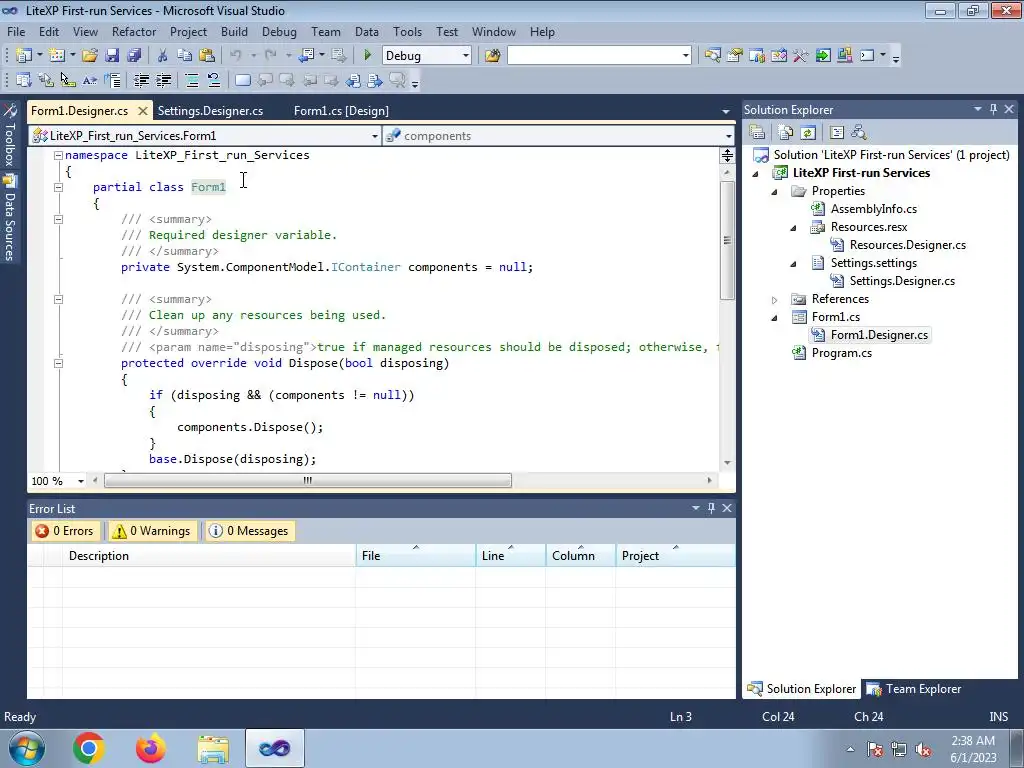Click the Refresh icon in Solution Explorer
1024x768 pixels.
click(x=808, y=133)
